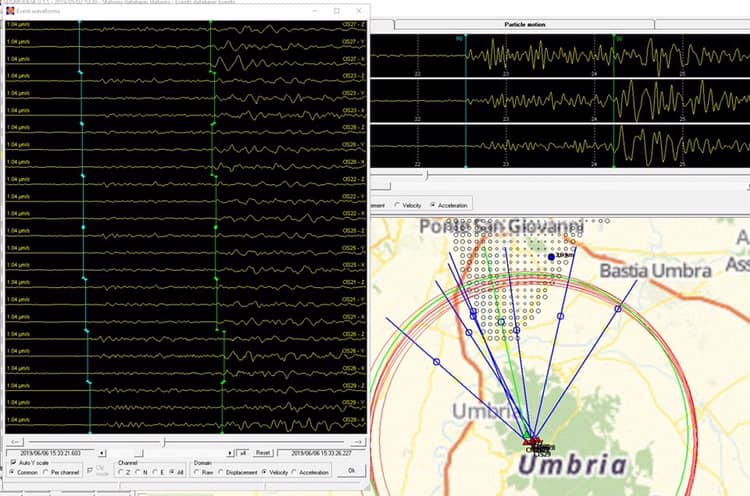The width and height of the screenshot is (750, 496).
Task: Click the start time field 15:33:21.603
Action: point(51,453)
